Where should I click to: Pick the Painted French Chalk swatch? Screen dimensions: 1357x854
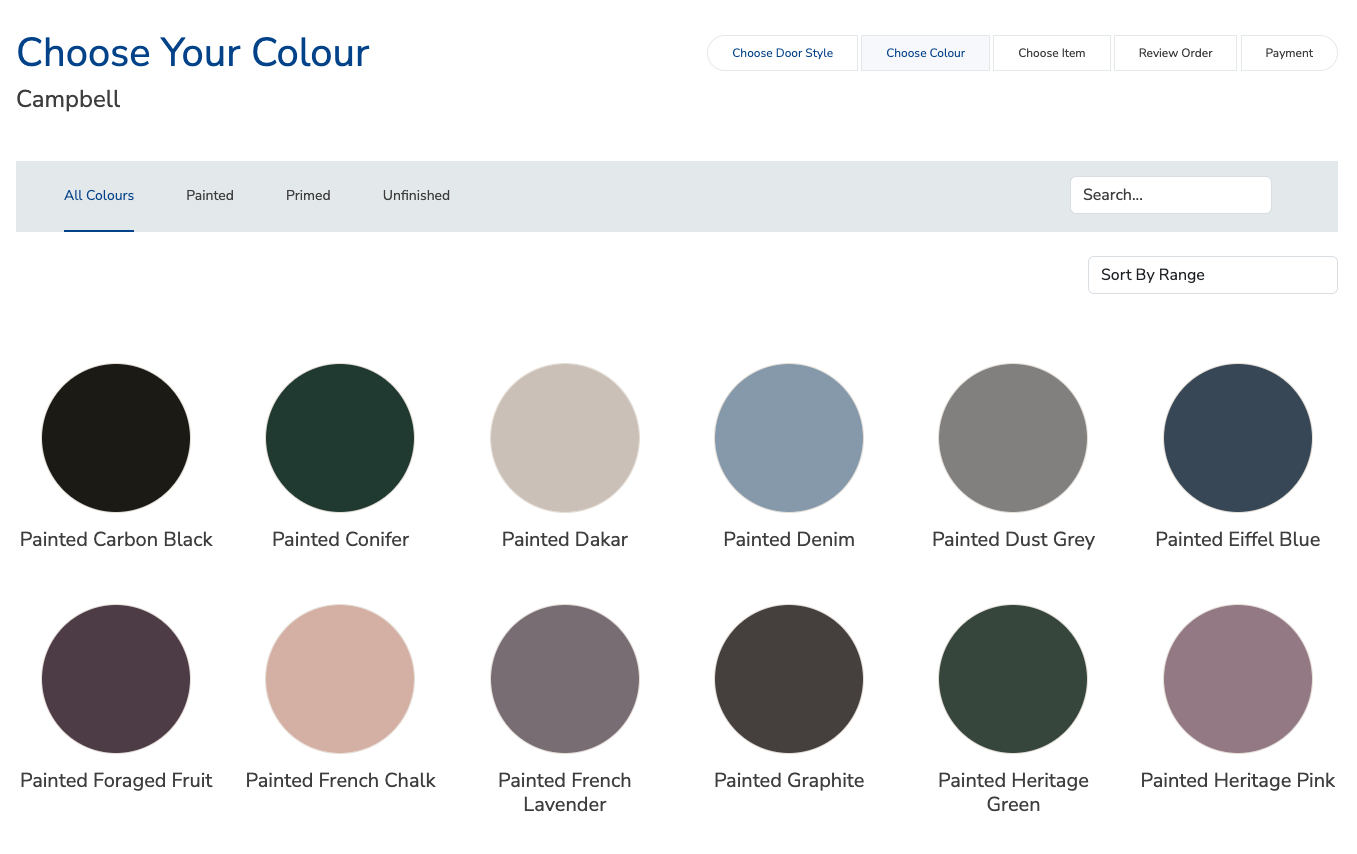click(x=340, y=679)
